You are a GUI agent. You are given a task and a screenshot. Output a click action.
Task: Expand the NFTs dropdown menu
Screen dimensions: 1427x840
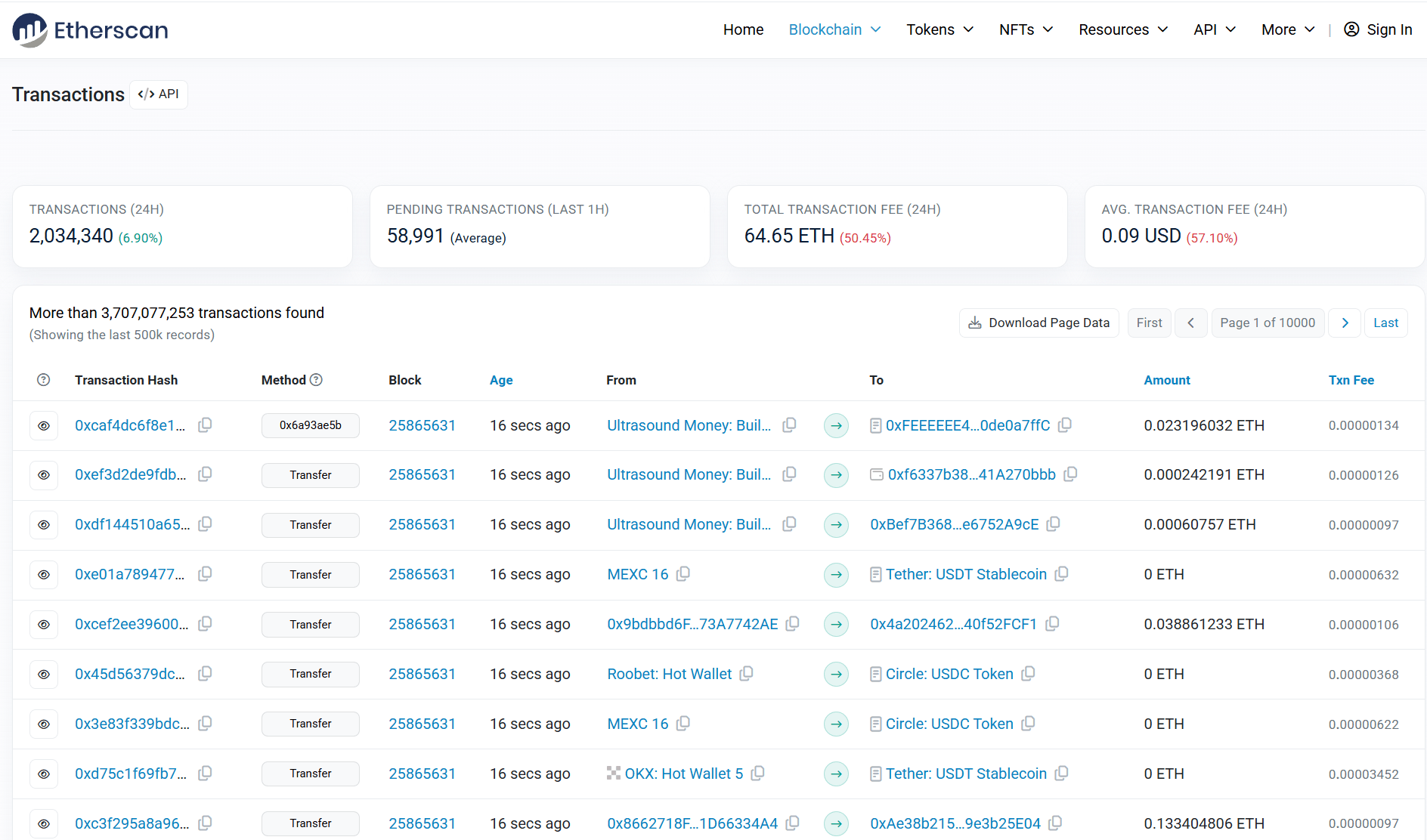pyautogui.click(x=1026, y=29)
